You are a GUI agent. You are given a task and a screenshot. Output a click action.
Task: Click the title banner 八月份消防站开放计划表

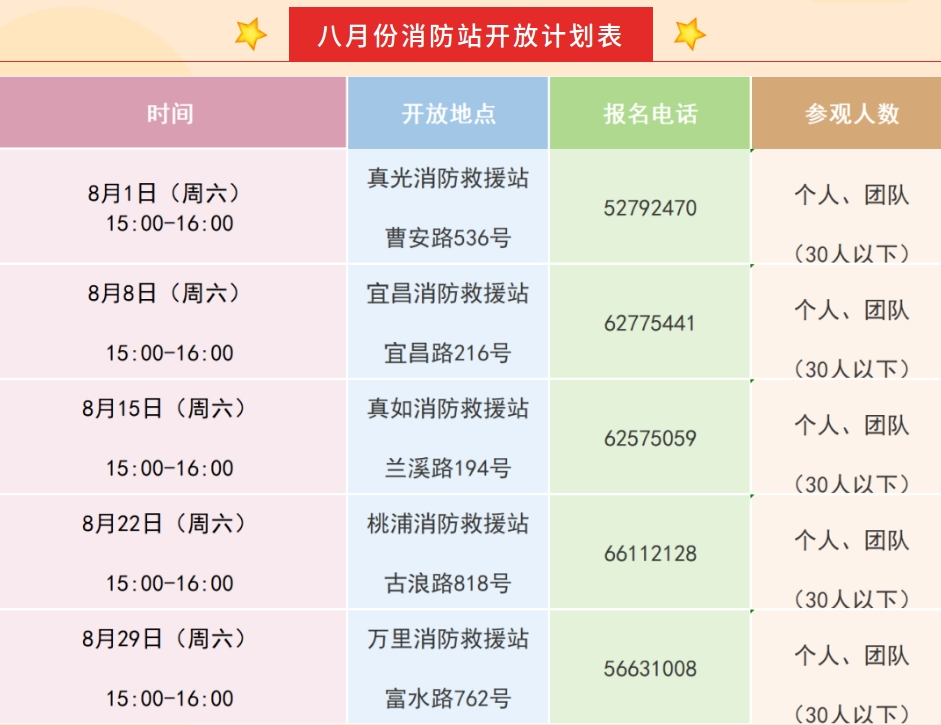[470, 34]
